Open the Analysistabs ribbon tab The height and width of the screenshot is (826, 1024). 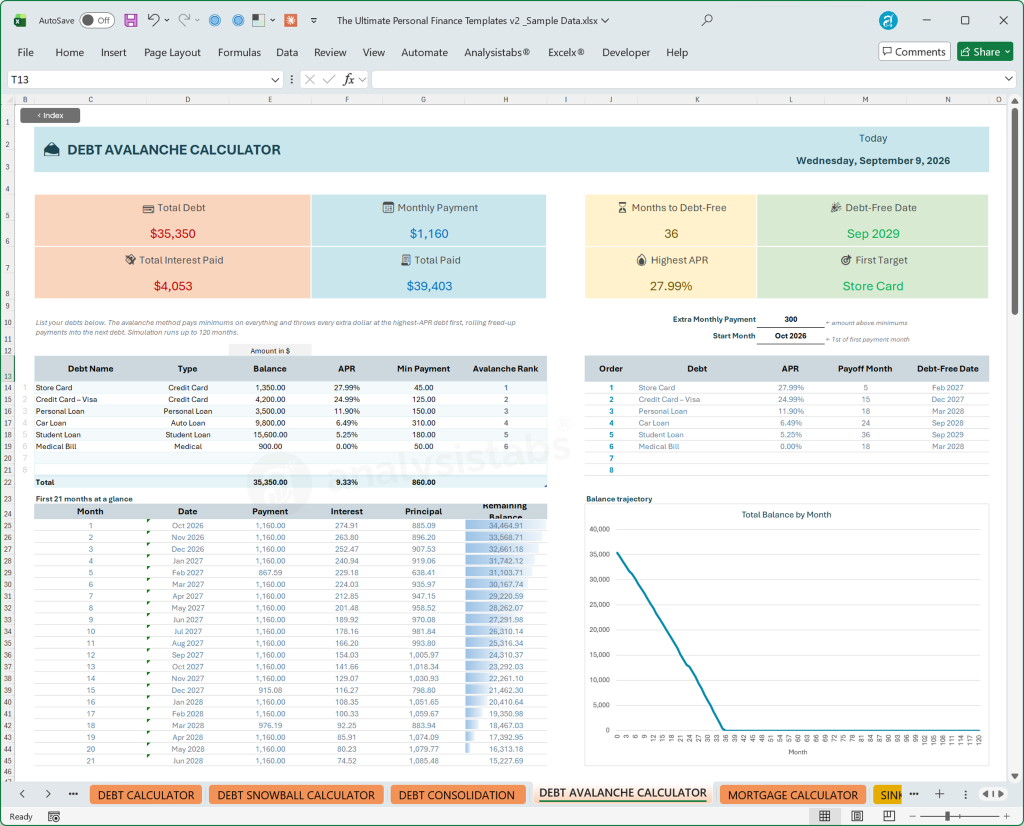(x=497, y=52)
